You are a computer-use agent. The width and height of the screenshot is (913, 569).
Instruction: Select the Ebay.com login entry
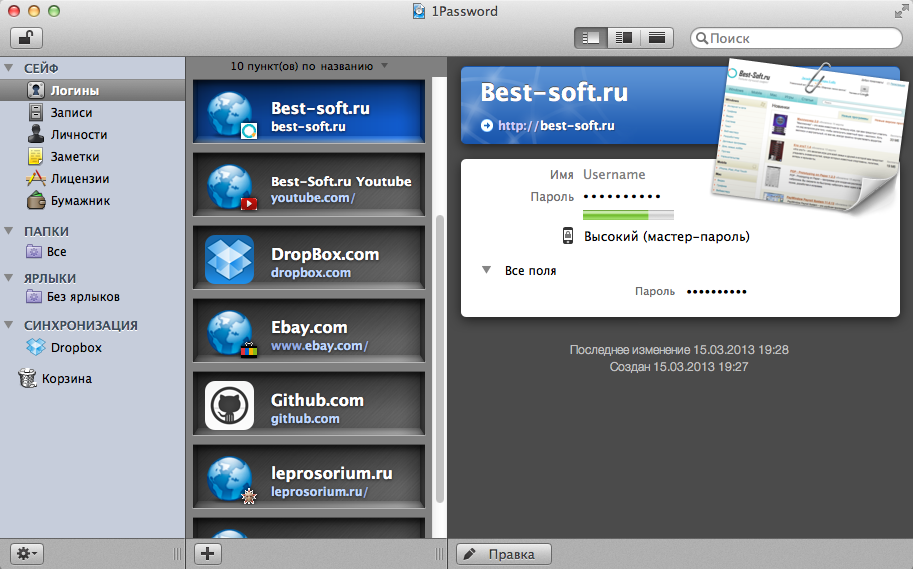[x=309, y=331]
